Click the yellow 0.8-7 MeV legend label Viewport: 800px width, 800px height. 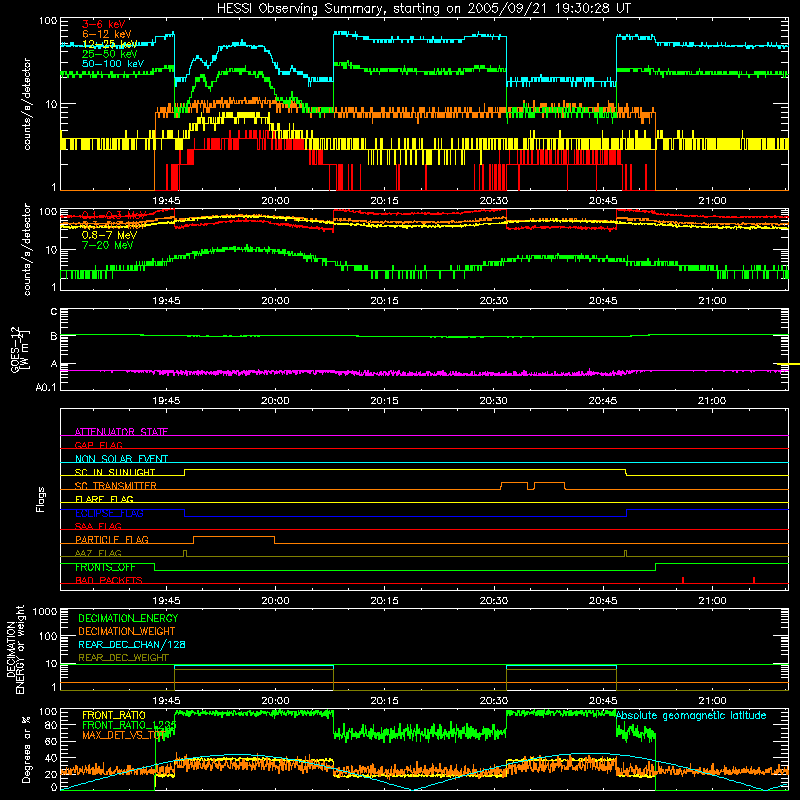coord(109,235)
